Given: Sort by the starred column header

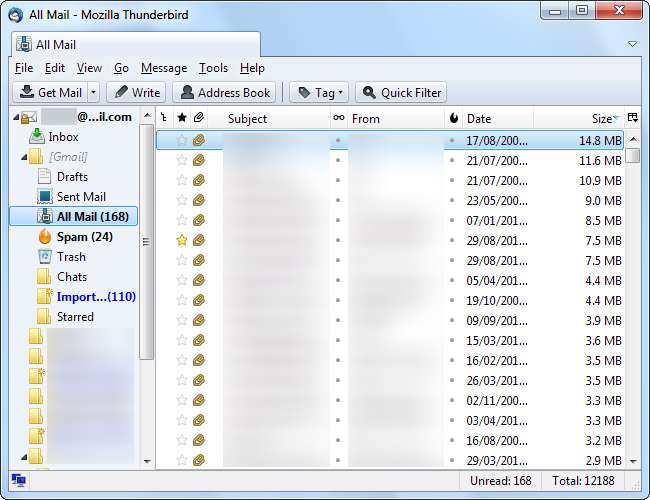Looking at the screenshot, I should tap(182, 118).
